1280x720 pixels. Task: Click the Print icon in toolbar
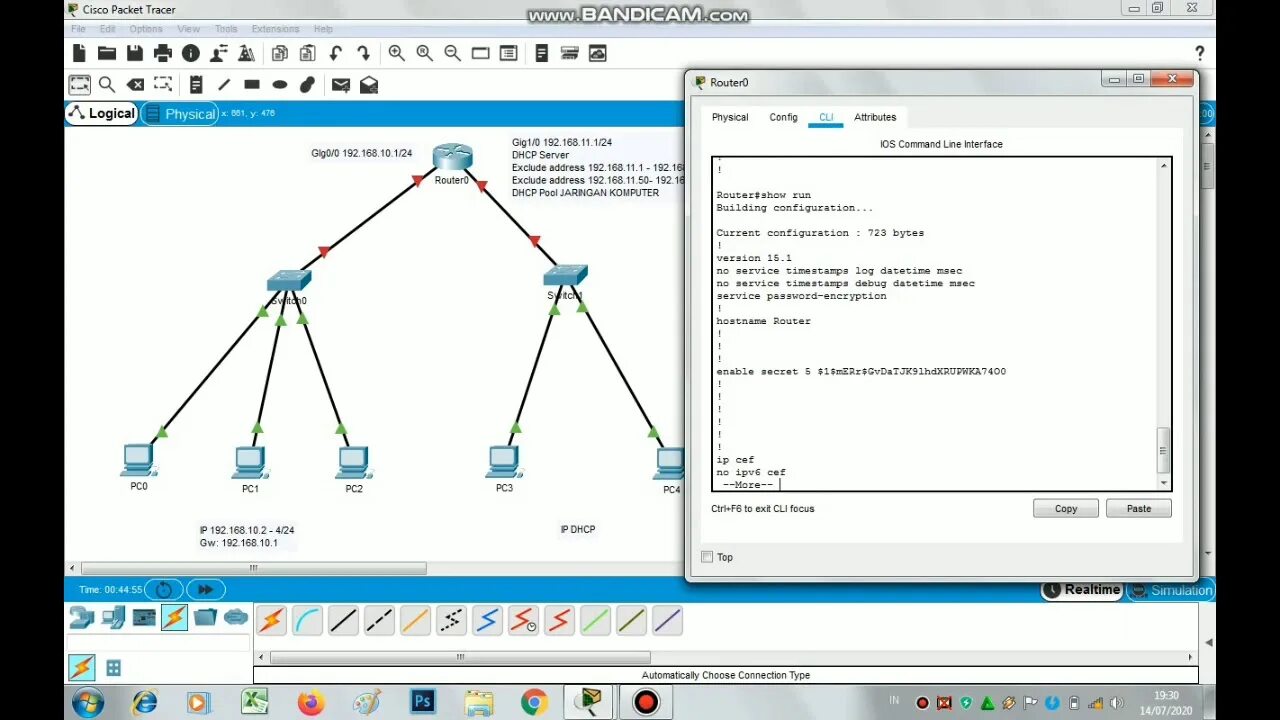pyautogui.click(x=162, y=53)
